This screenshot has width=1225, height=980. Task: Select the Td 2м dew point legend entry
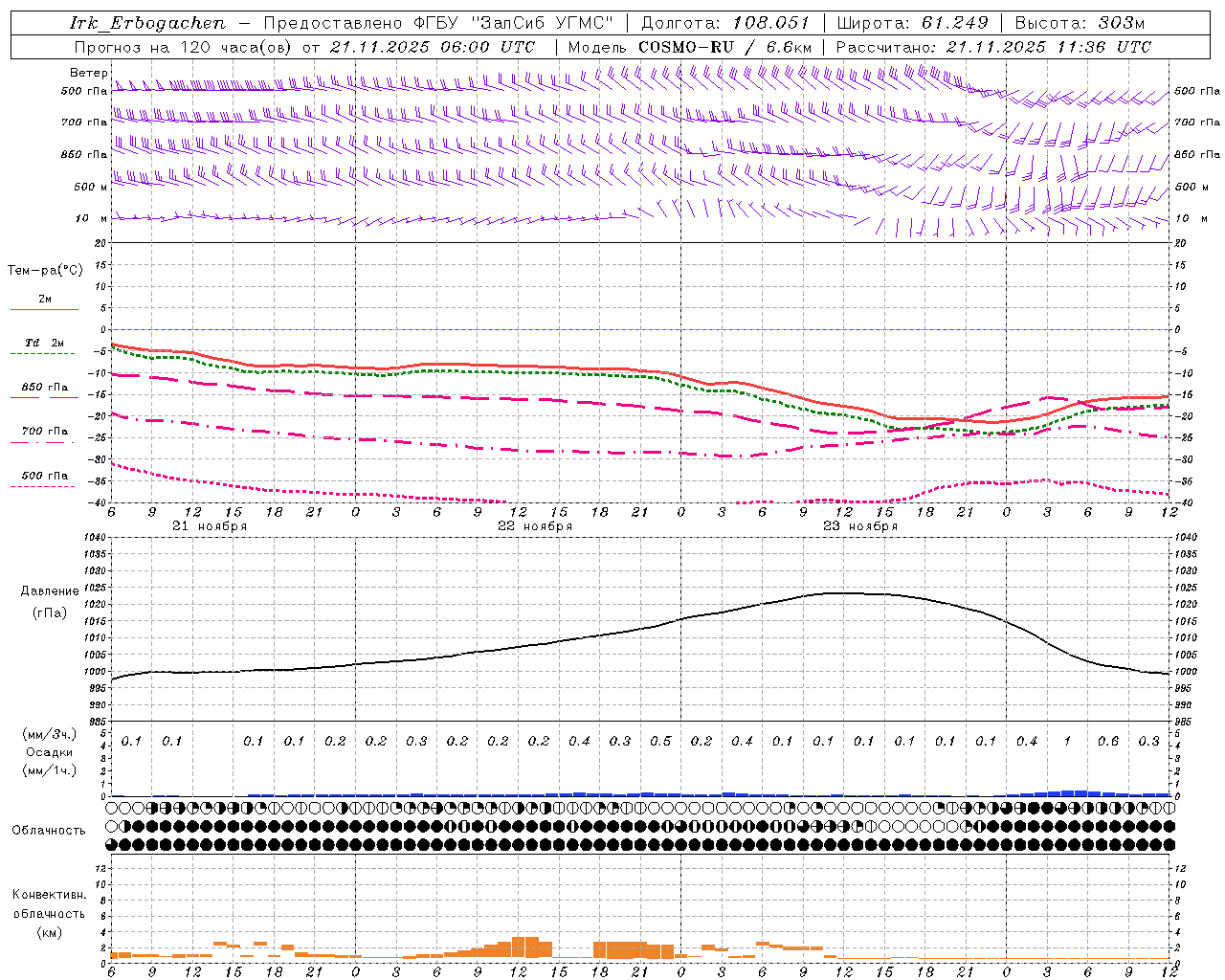(x=44, y=343)
